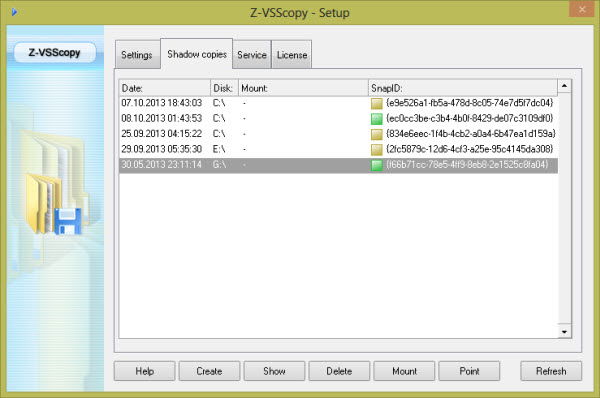Click SnapID starting with {2fc5879c

click(x=470, y=149)
